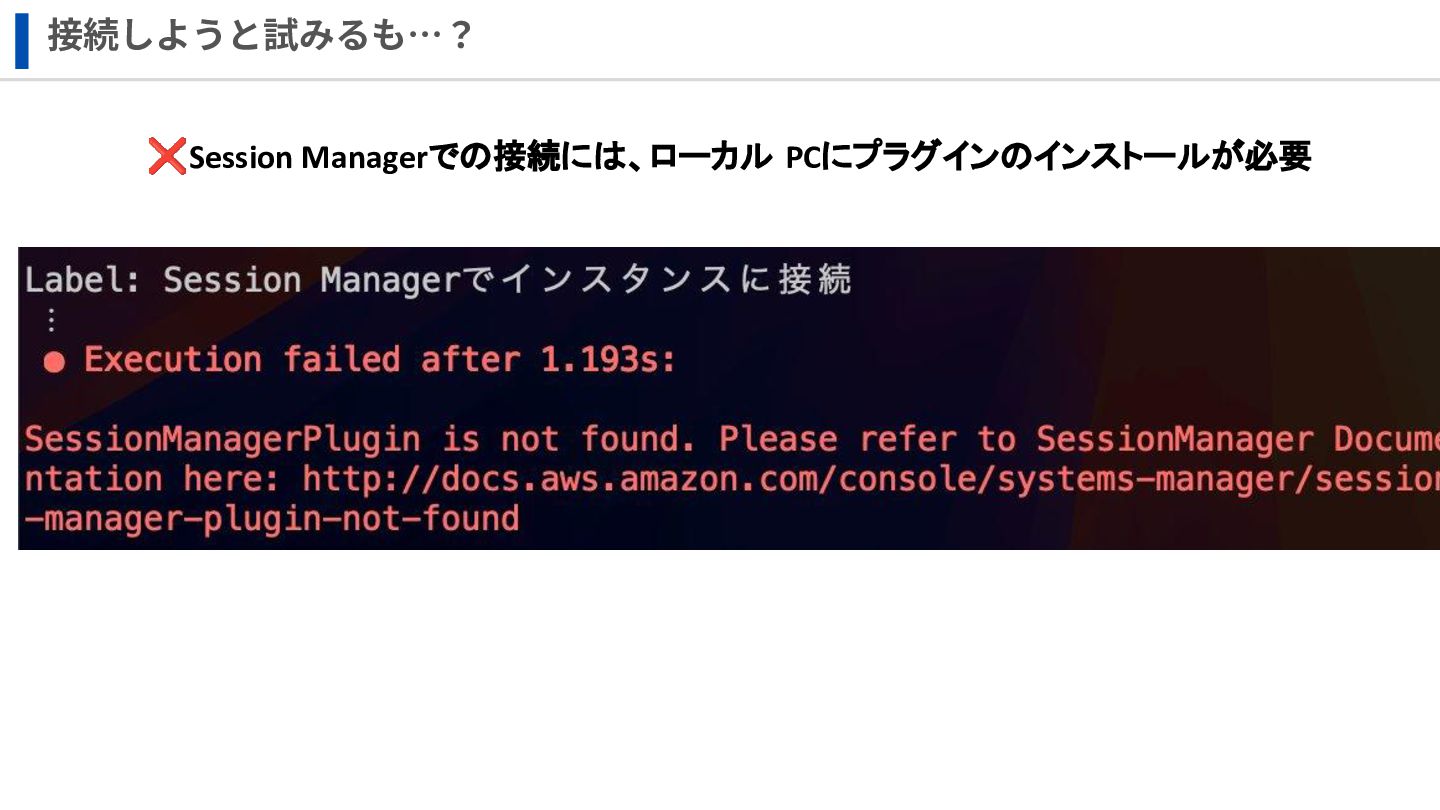Click "Session Manager" in the bold headline
Screen dimensions: 1440x810
pyautogui.click(x=308, y=158)
